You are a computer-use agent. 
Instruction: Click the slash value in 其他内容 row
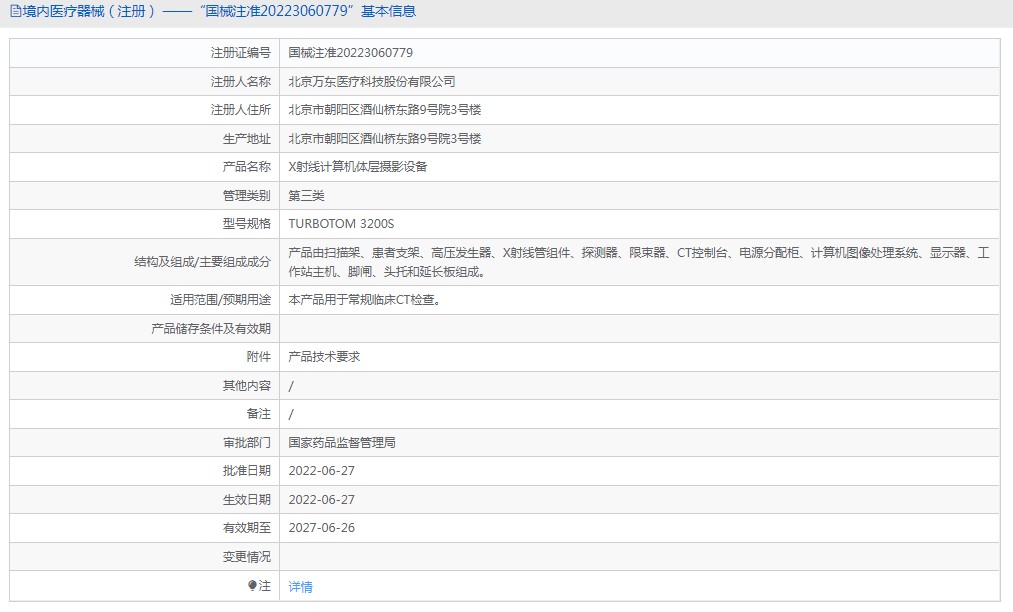(x=291, y=386)
